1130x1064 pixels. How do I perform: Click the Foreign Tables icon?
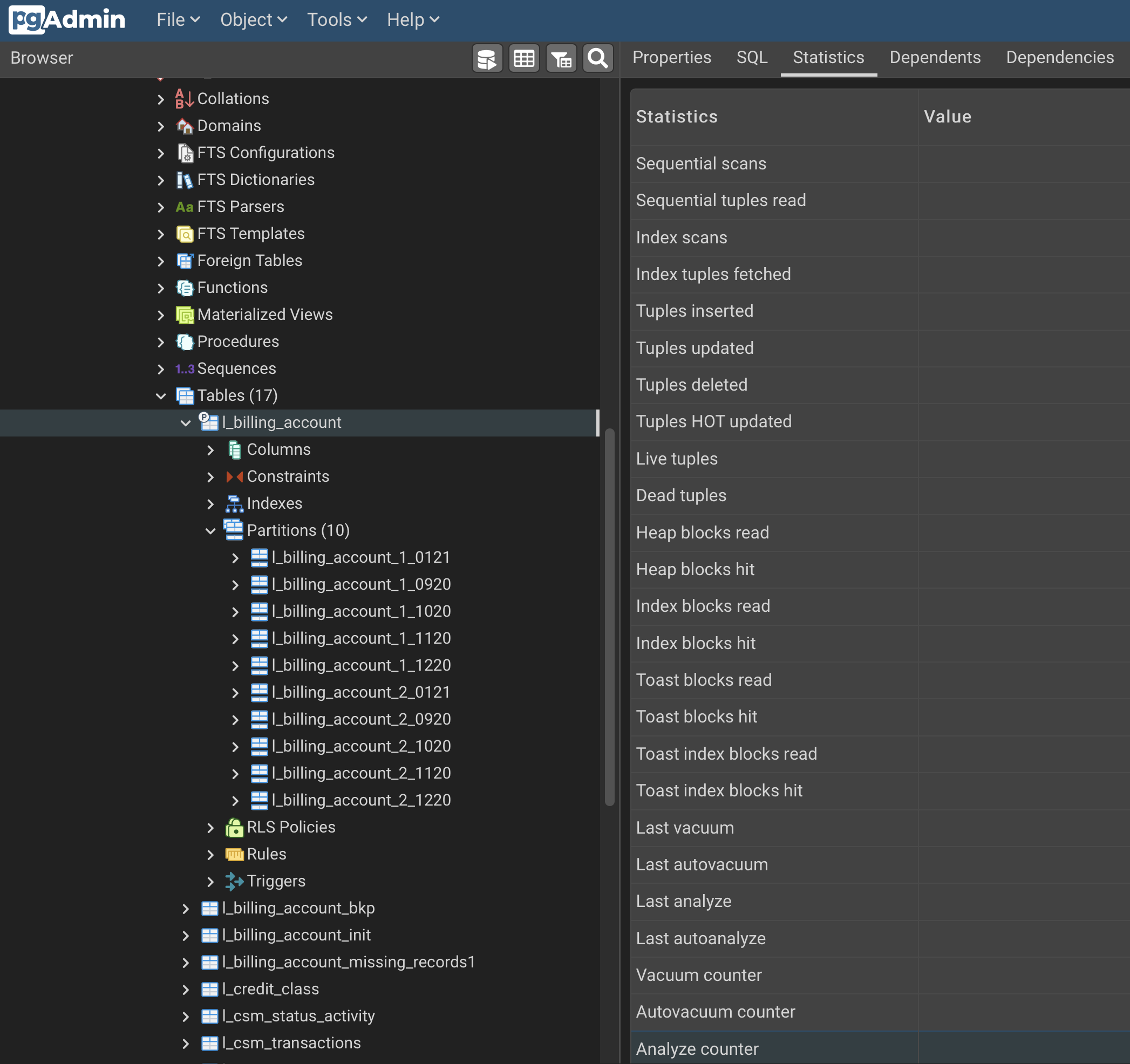tap(184, 261)
